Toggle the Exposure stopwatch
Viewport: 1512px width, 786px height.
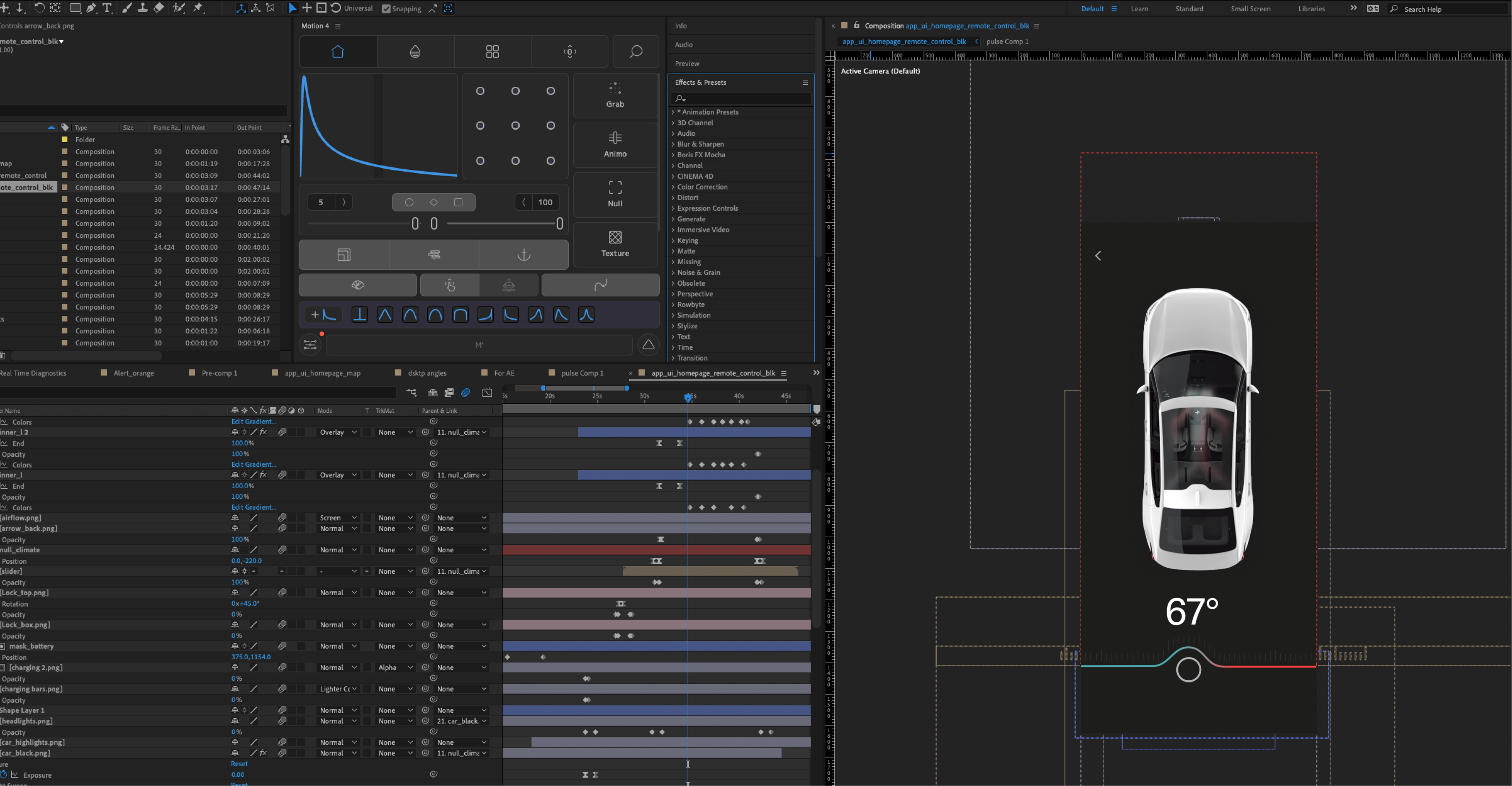(3, 774)
